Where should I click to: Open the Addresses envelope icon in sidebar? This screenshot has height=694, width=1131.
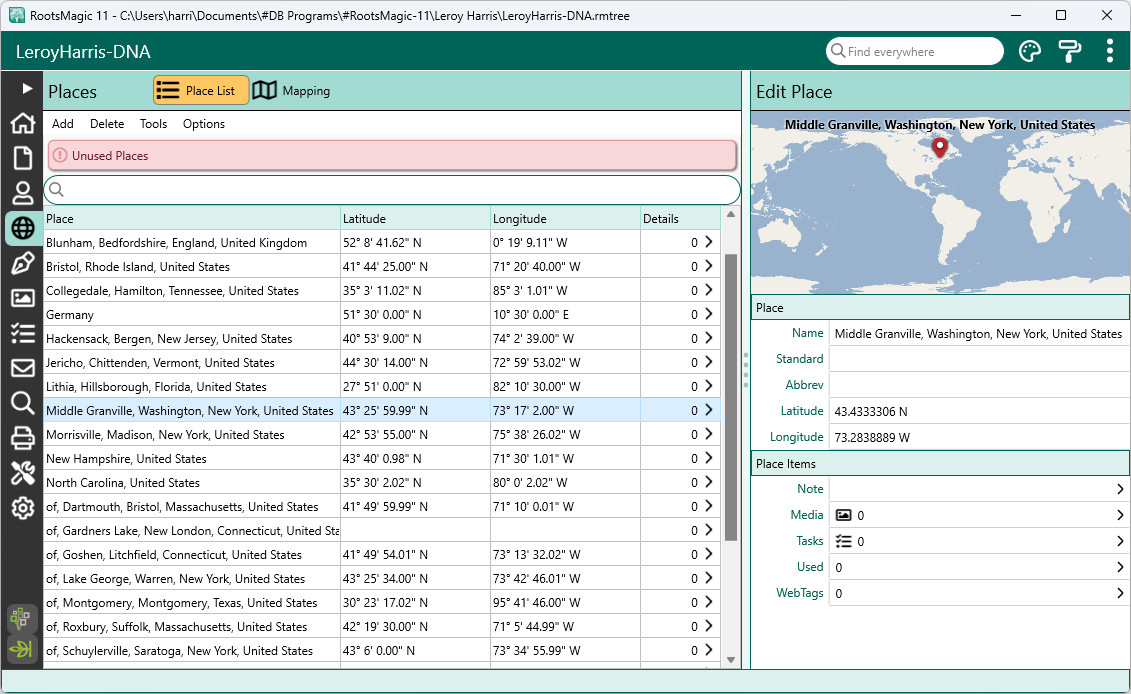(x=22, y=368)
